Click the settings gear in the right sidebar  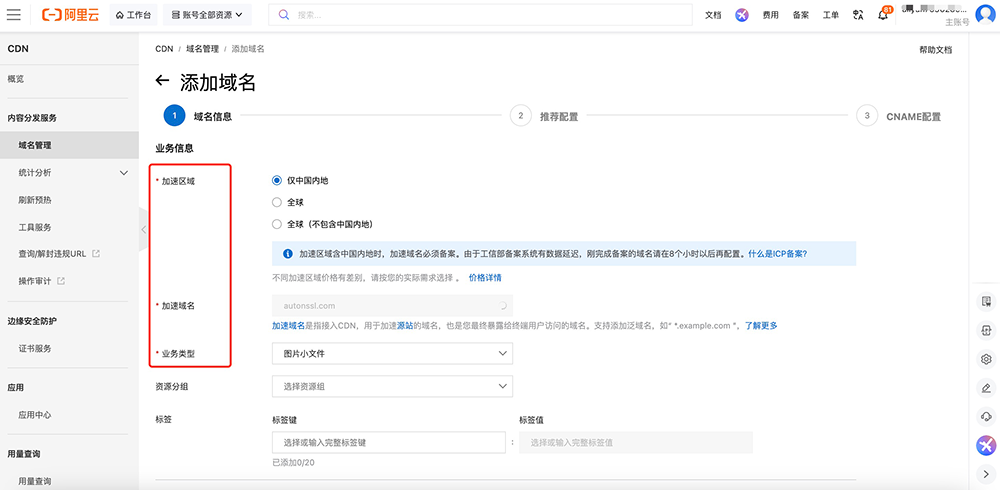(x=986, y=359)
